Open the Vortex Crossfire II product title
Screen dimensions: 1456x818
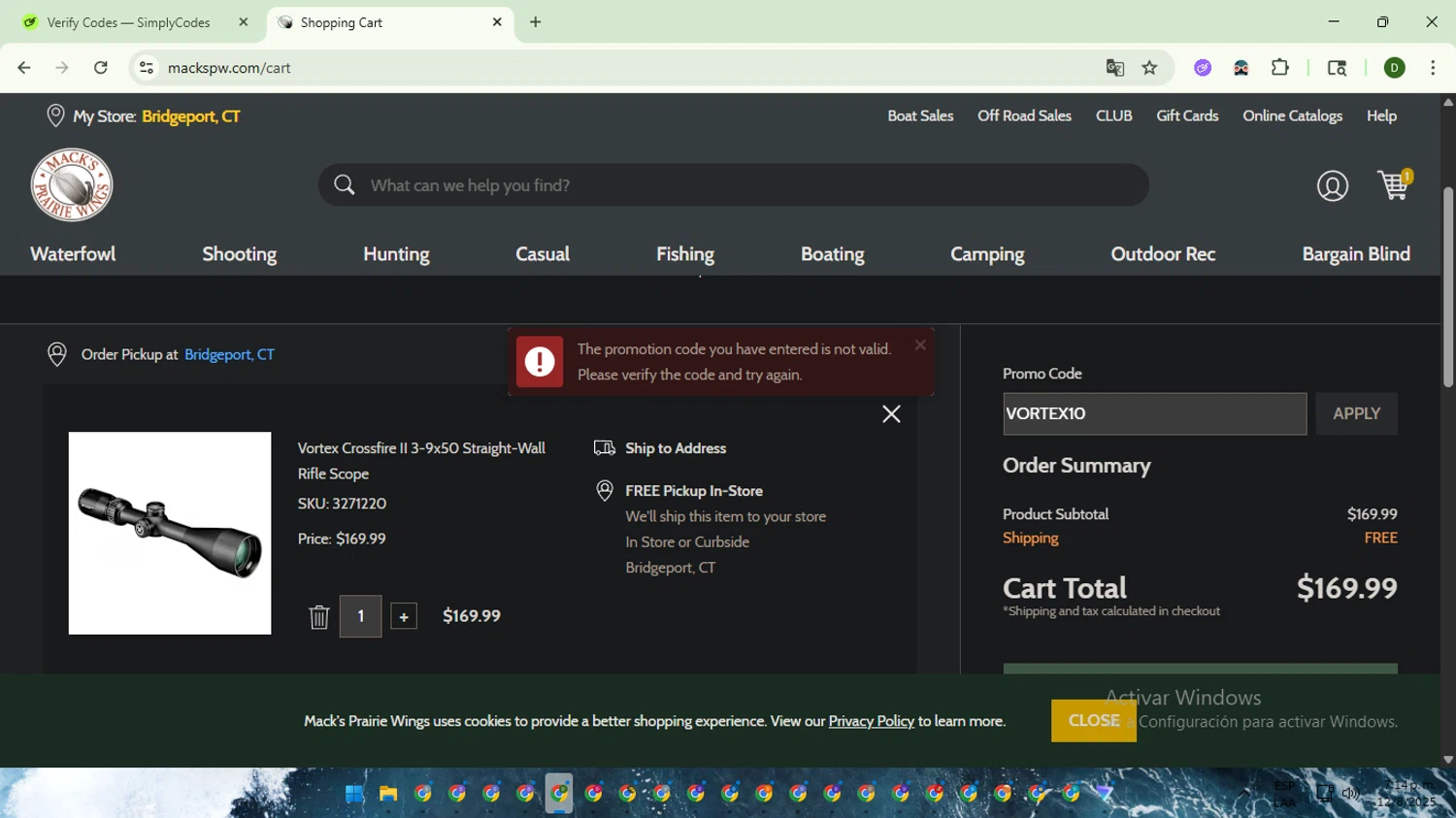[x=421, y=461]
